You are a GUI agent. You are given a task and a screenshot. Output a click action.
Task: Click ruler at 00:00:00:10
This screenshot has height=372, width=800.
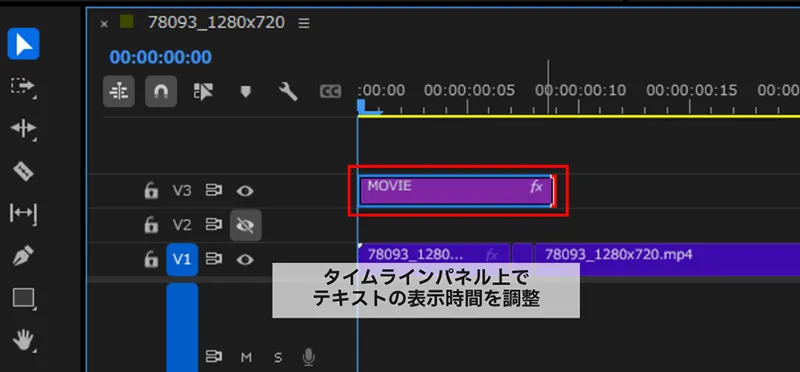580,91
